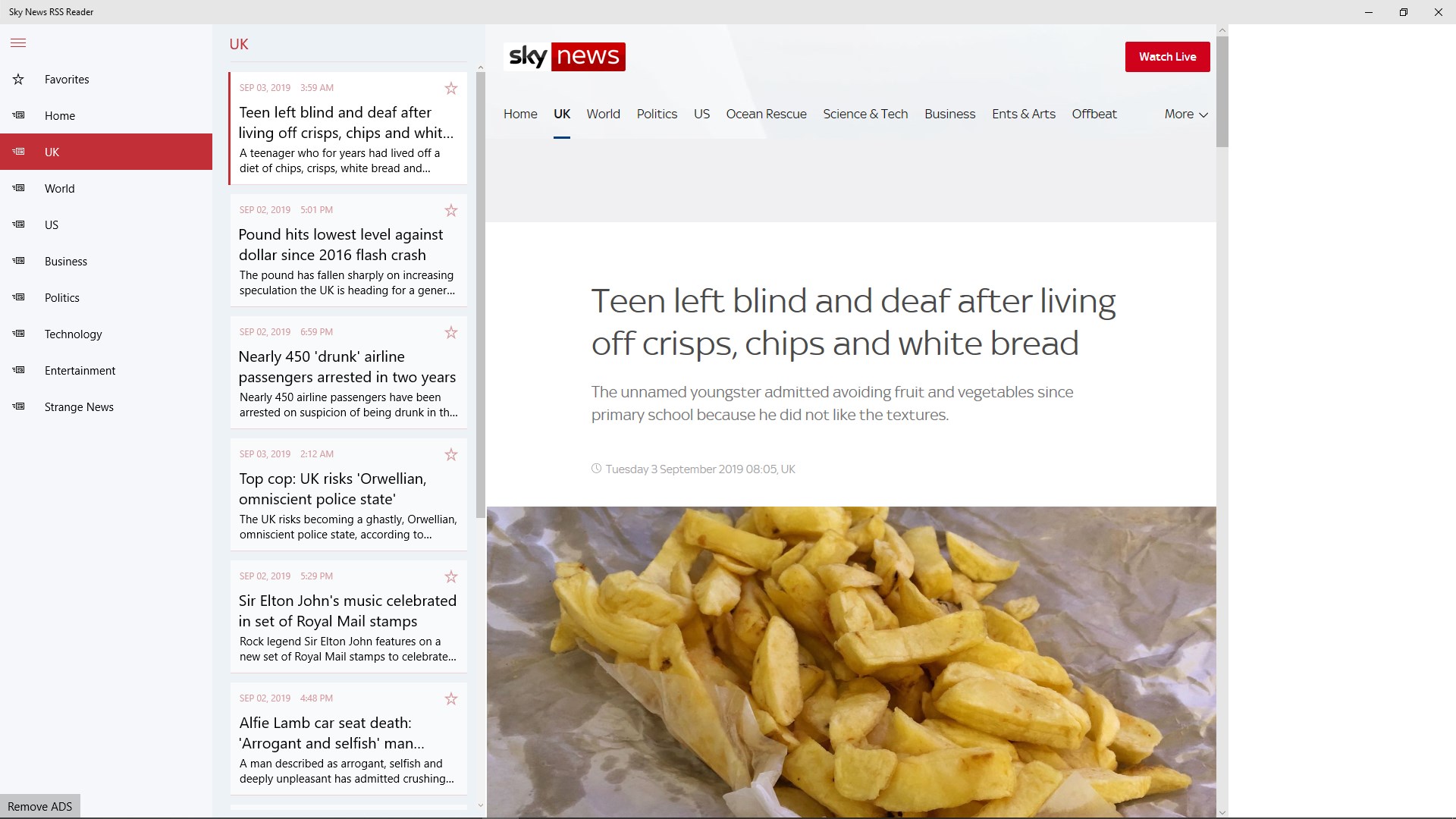Image resolution: width=1456 pixels, height=819 pixels.
Task: Click the feed icon beside World
Action: click(18, 188)
